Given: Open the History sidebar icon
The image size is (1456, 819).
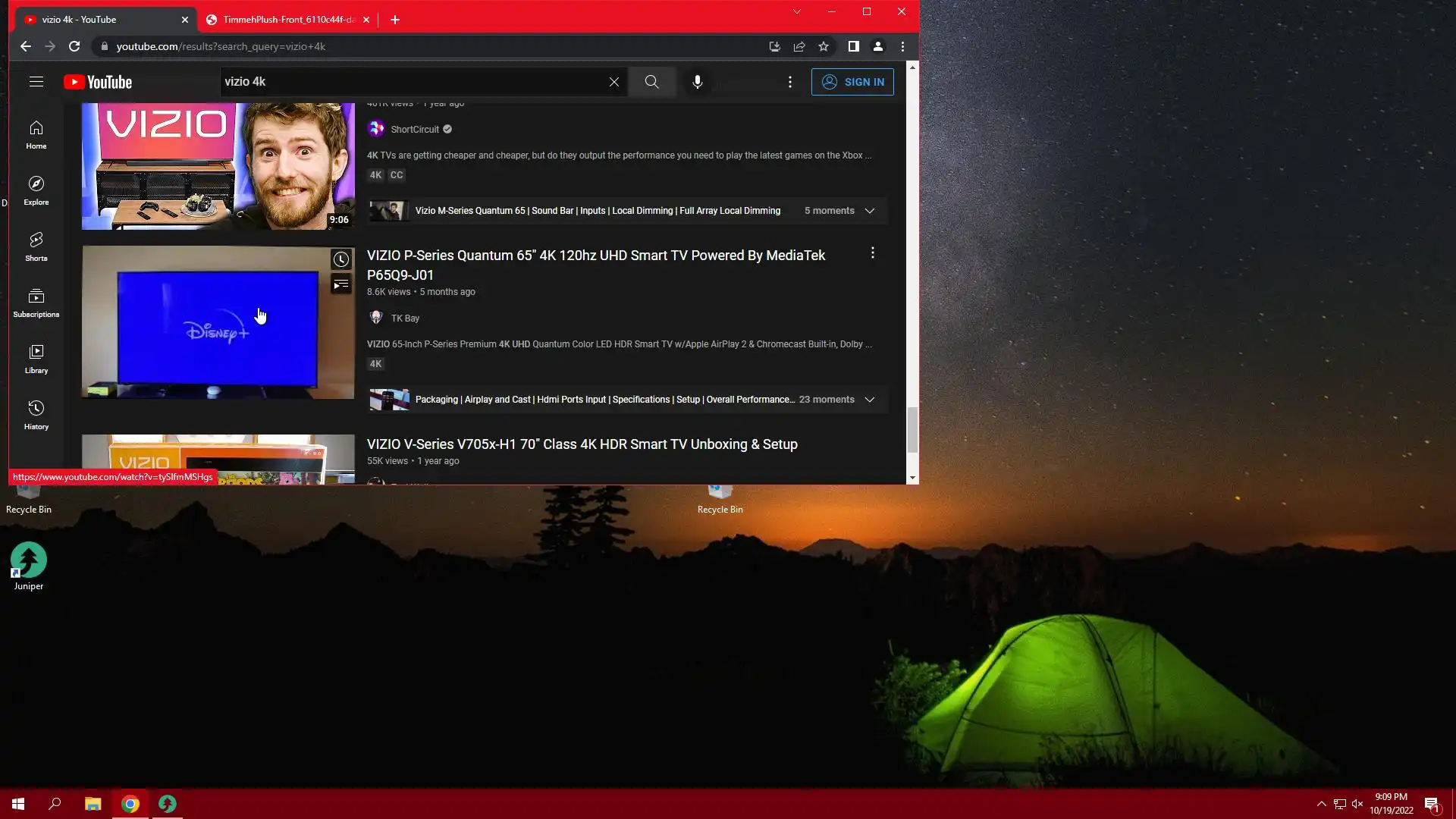Looking at the screenshot, I should (36, 415).
